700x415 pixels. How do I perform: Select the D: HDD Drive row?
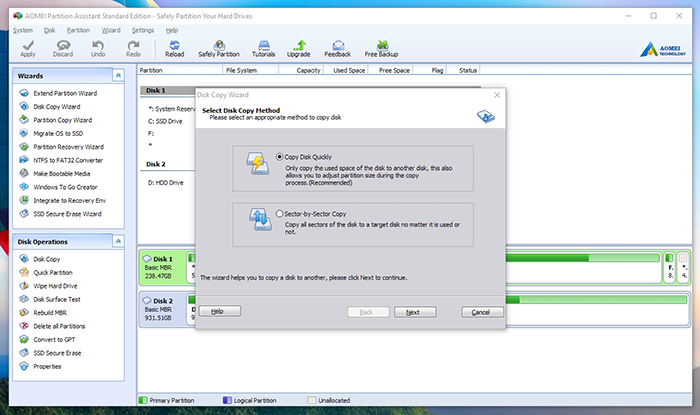point(166,183)
